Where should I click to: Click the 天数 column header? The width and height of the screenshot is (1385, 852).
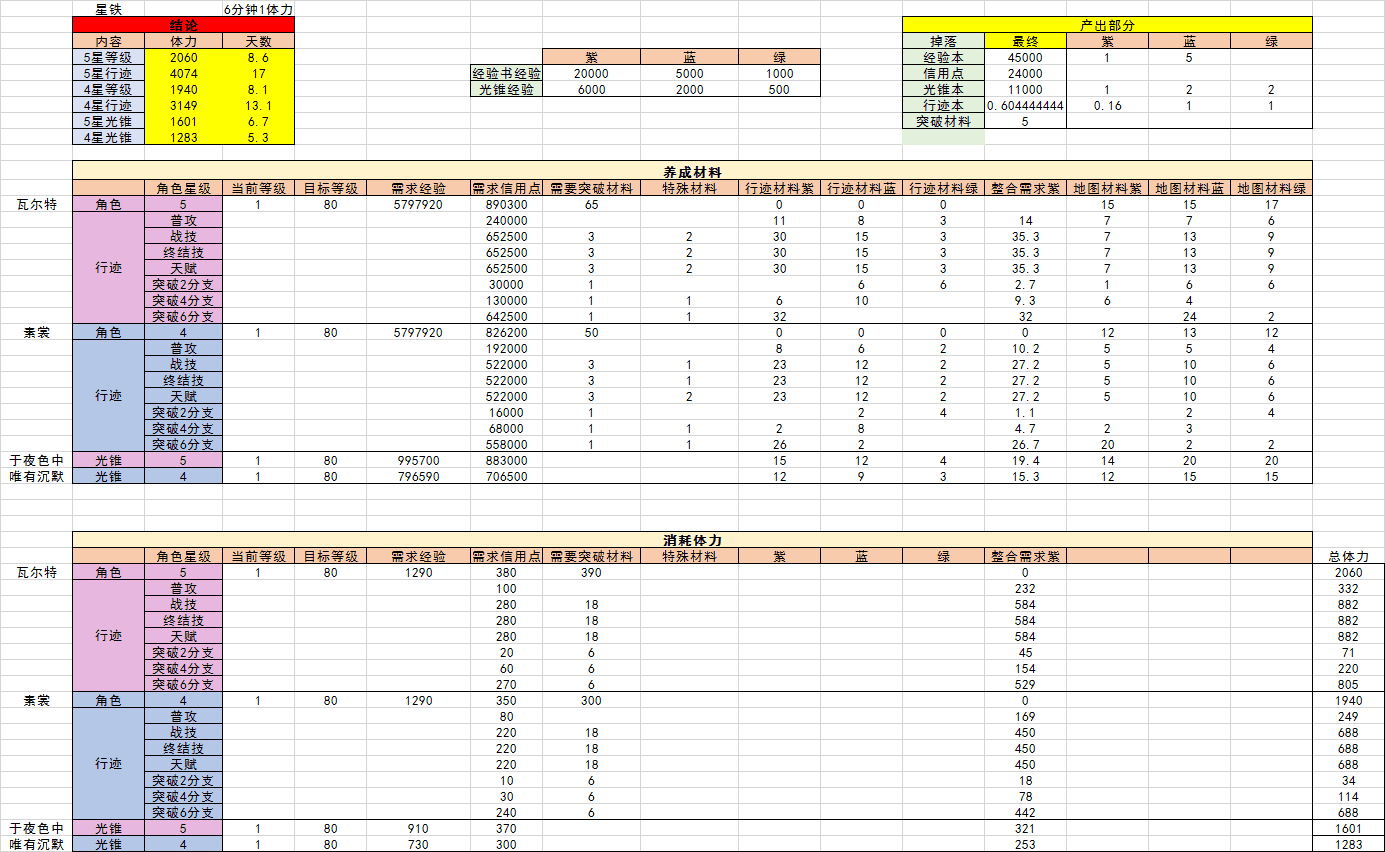click(258, 41)
